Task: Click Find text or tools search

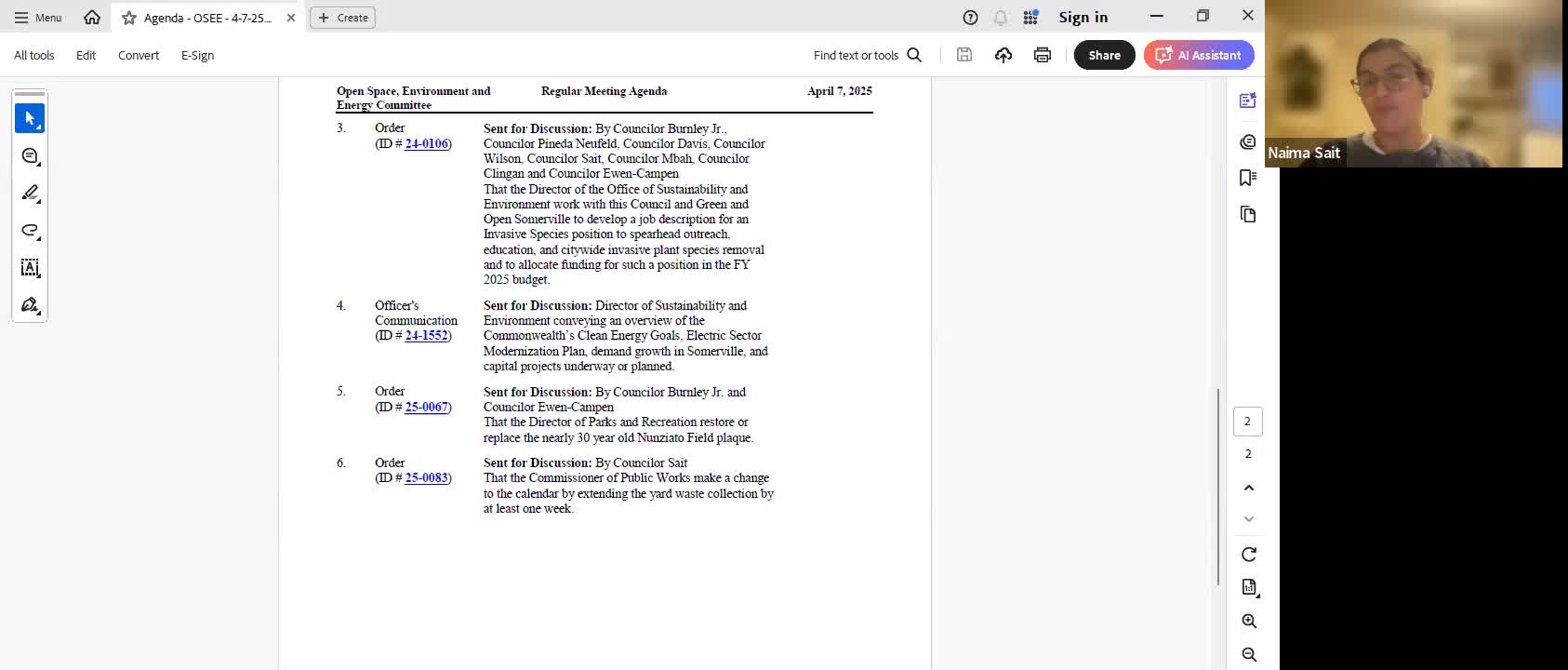Action: (867, 55)
